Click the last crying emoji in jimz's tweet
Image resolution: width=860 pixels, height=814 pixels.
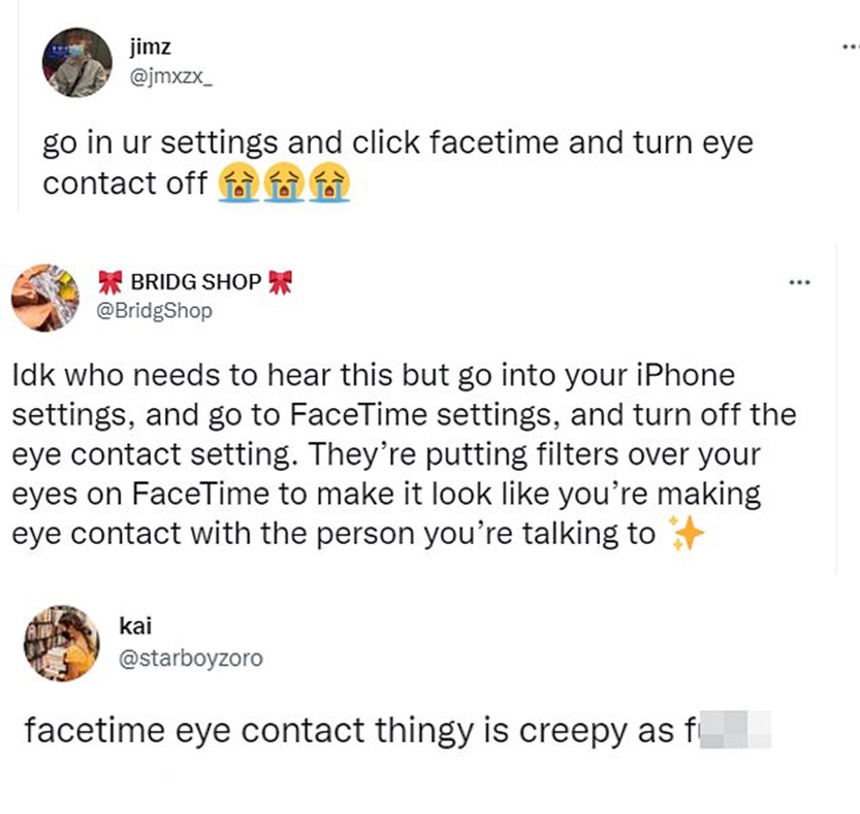(331, 185)
